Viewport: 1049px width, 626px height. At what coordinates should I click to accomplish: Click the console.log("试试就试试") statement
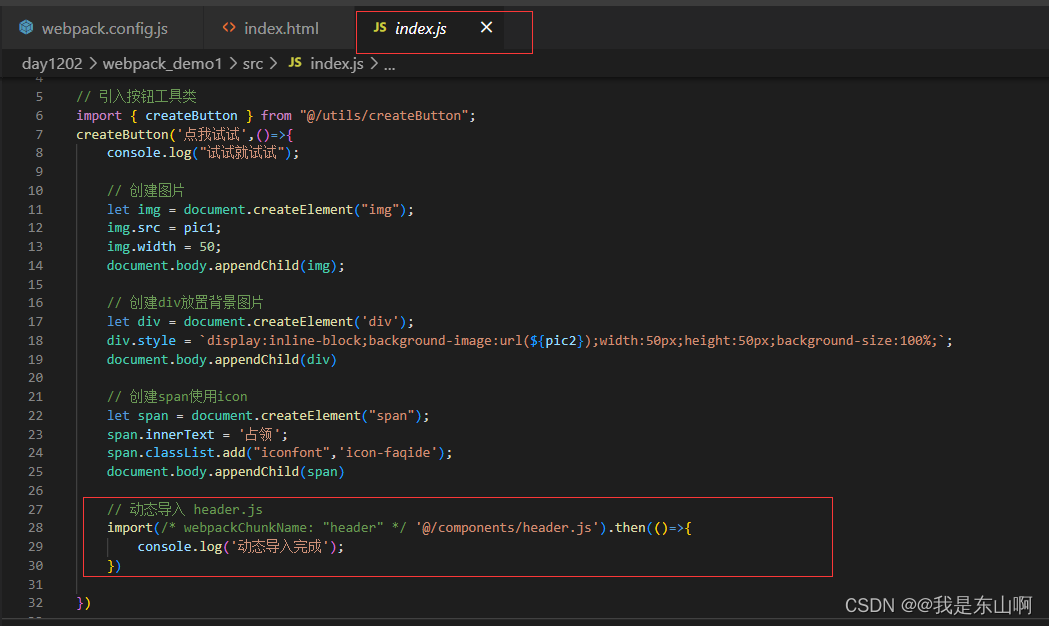coord(203,153)
